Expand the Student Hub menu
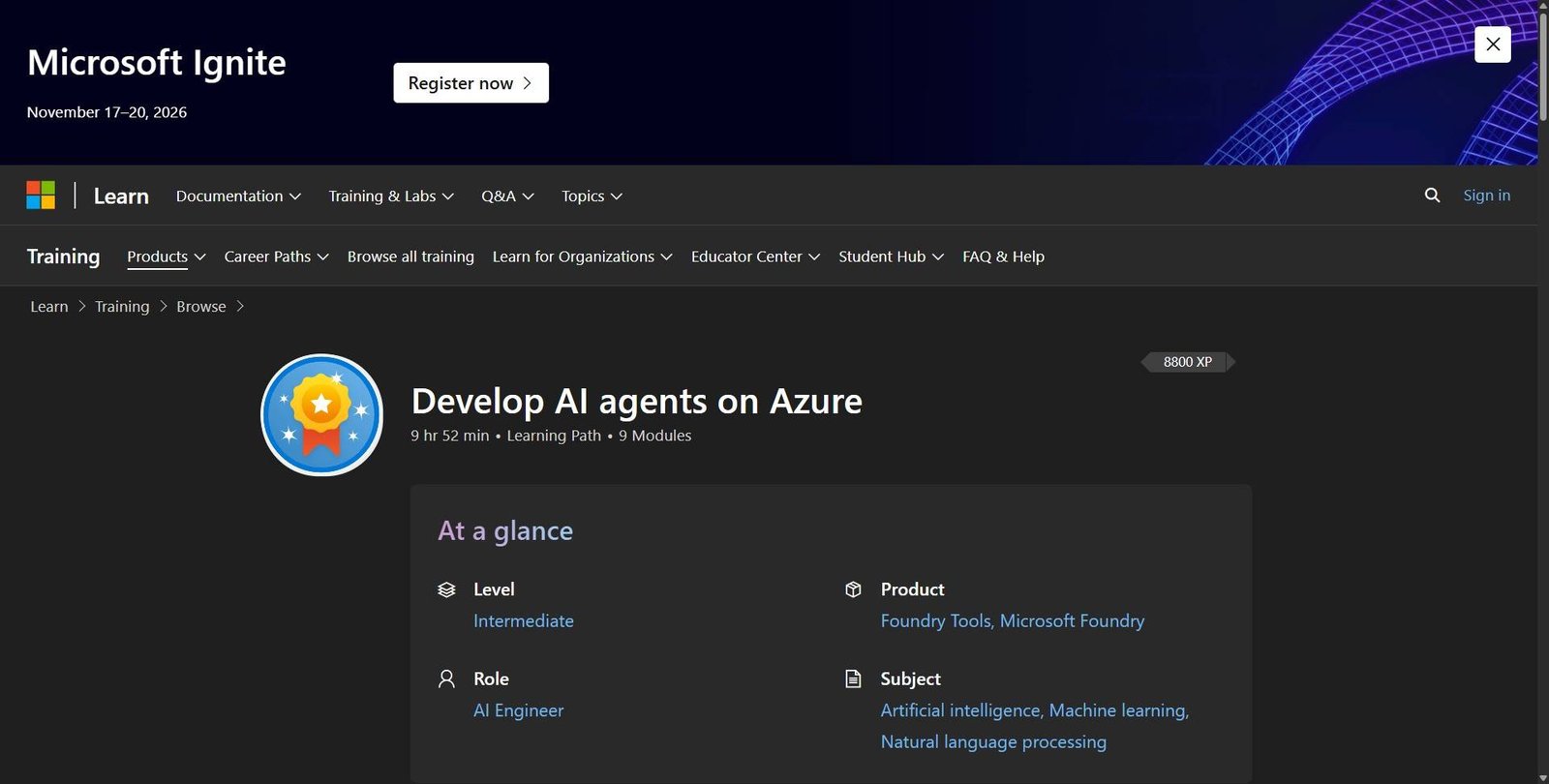The width and height of the screenshot is (1549, 784). pos(891,256)
